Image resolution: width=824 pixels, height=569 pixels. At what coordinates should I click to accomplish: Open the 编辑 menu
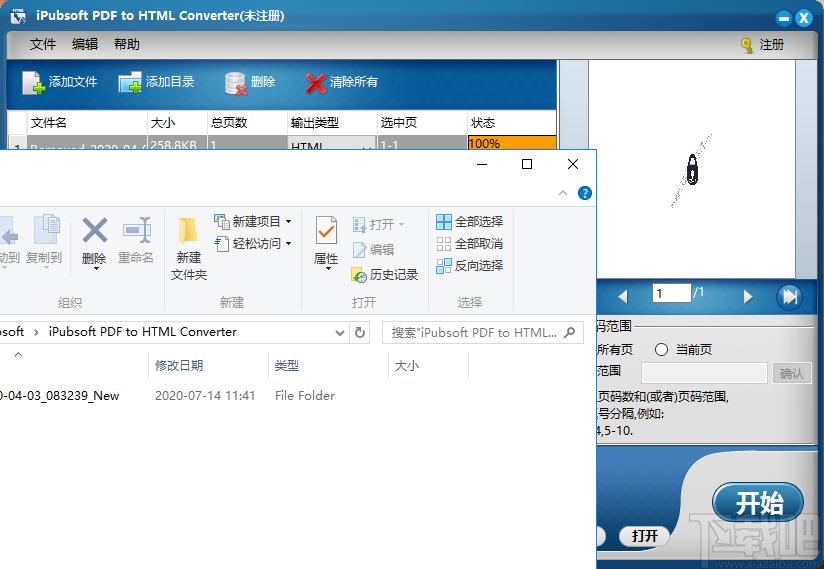click(85, 44)
